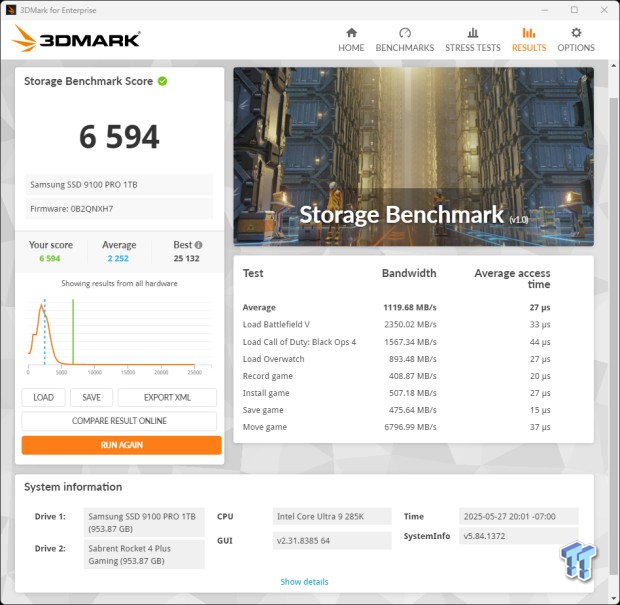Open the OPTIONS tab label
The image size is (620, 605).
(576, 48)
